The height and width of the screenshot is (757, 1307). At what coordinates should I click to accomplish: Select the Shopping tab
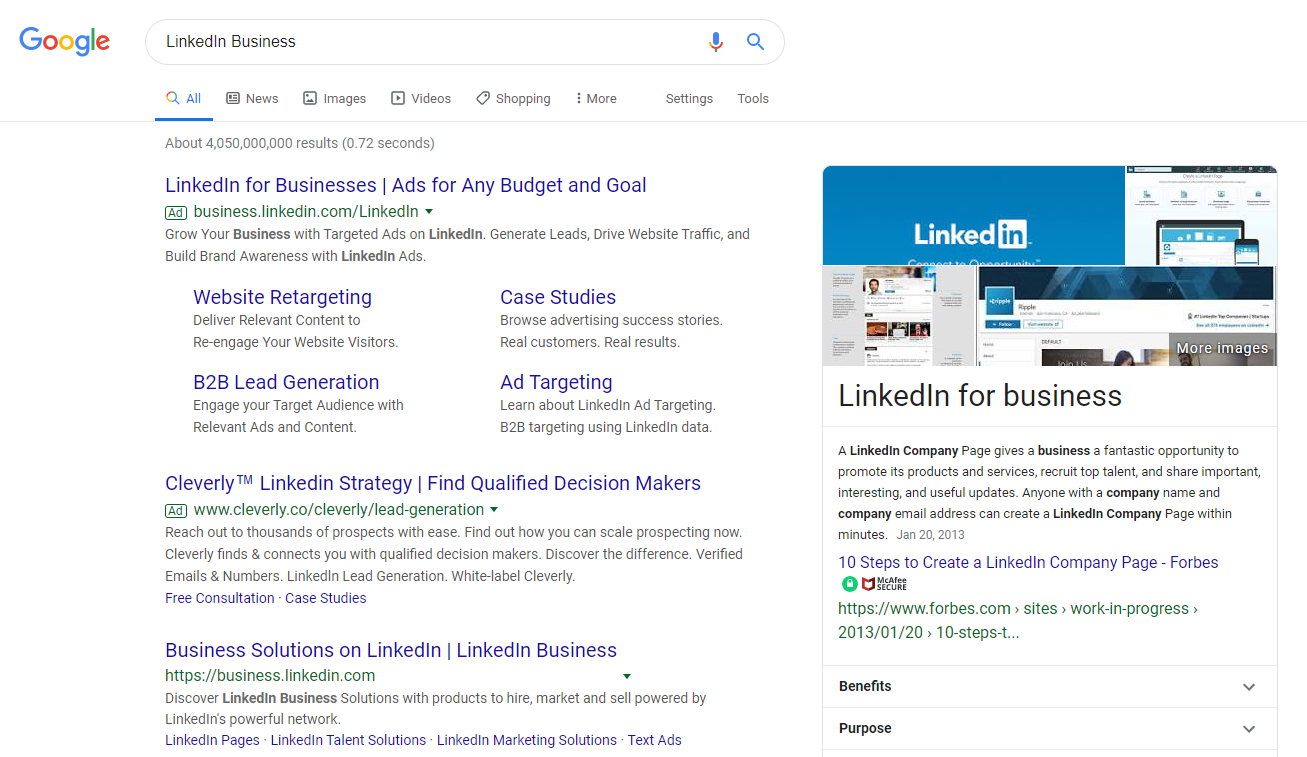[x=513, y=98]
